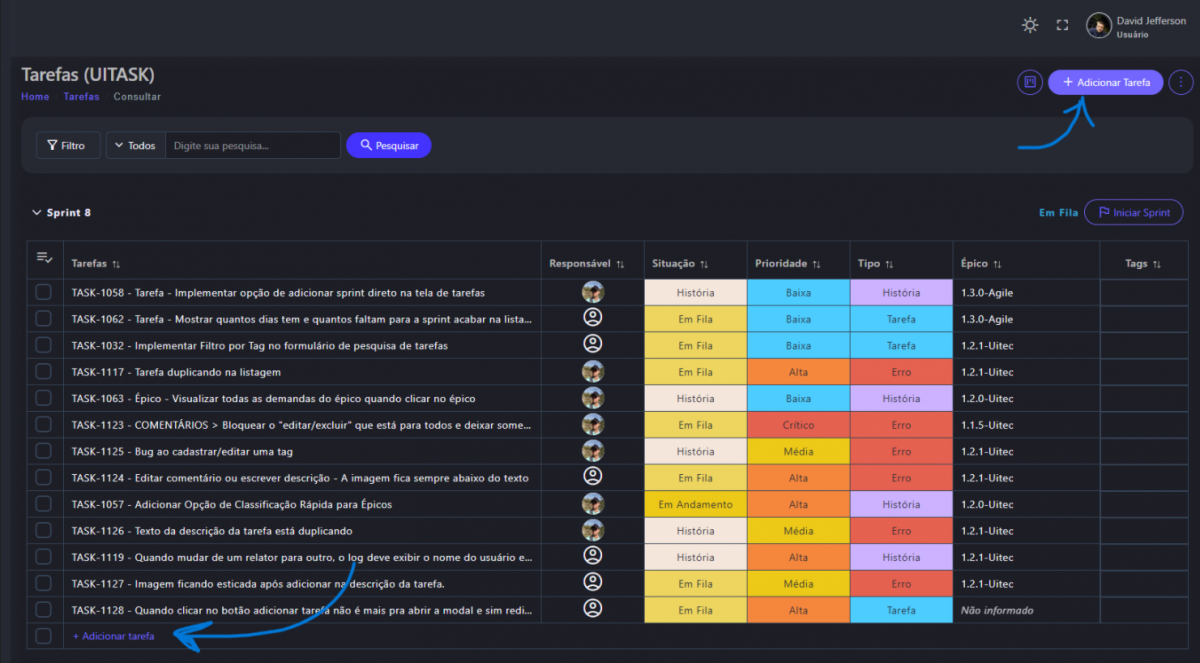
Task: Toggle the light/dark theme sun icon
Action: (1030, 26)
